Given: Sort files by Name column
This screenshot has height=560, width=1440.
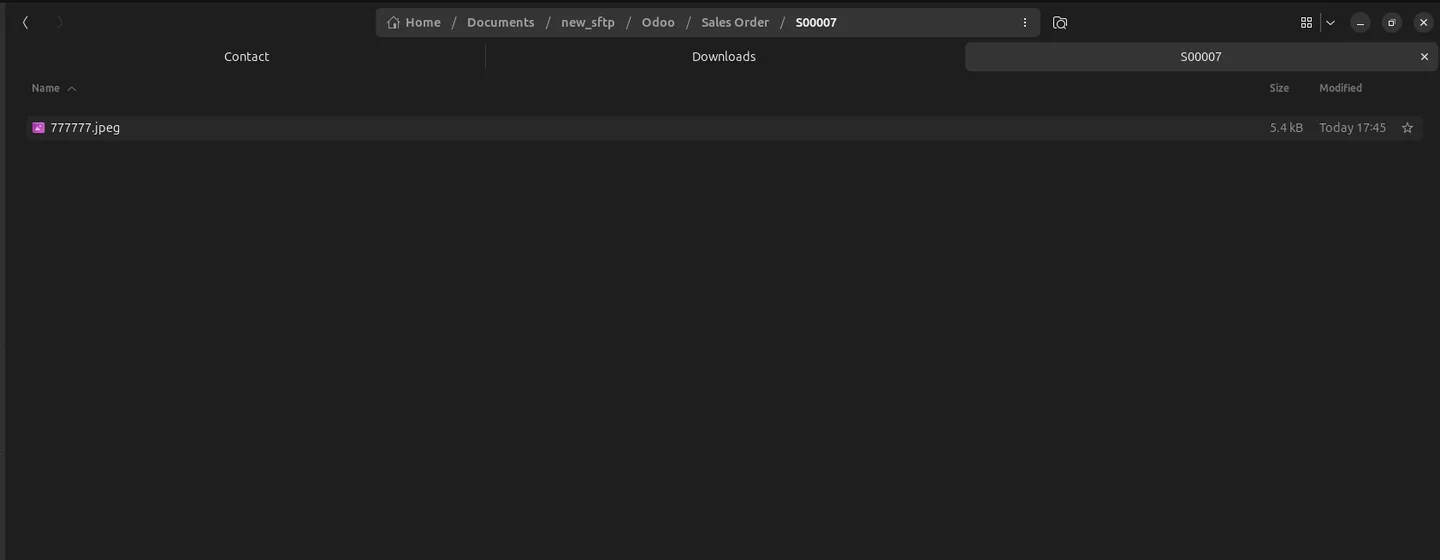Looking at the screenshot, I should pos(45,88).
